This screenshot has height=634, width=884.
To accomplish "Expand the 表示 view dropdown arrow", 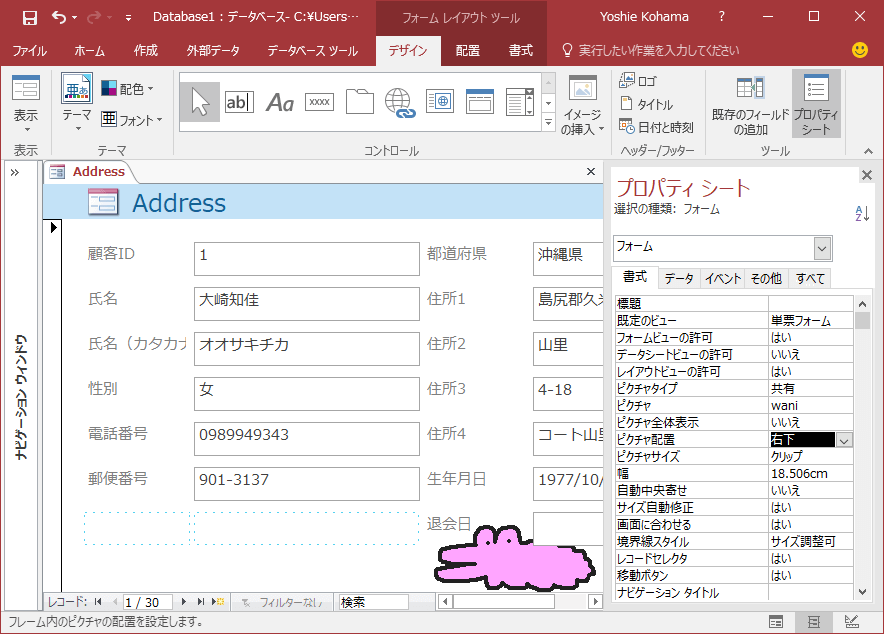I will point(26,130).
